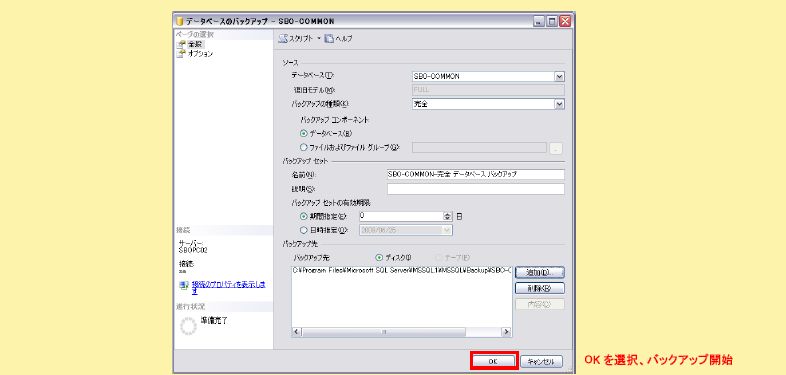The height and width of the screenshot is (375, 786).
Task: Select the General (全般) page
Action: pos(191,45)
